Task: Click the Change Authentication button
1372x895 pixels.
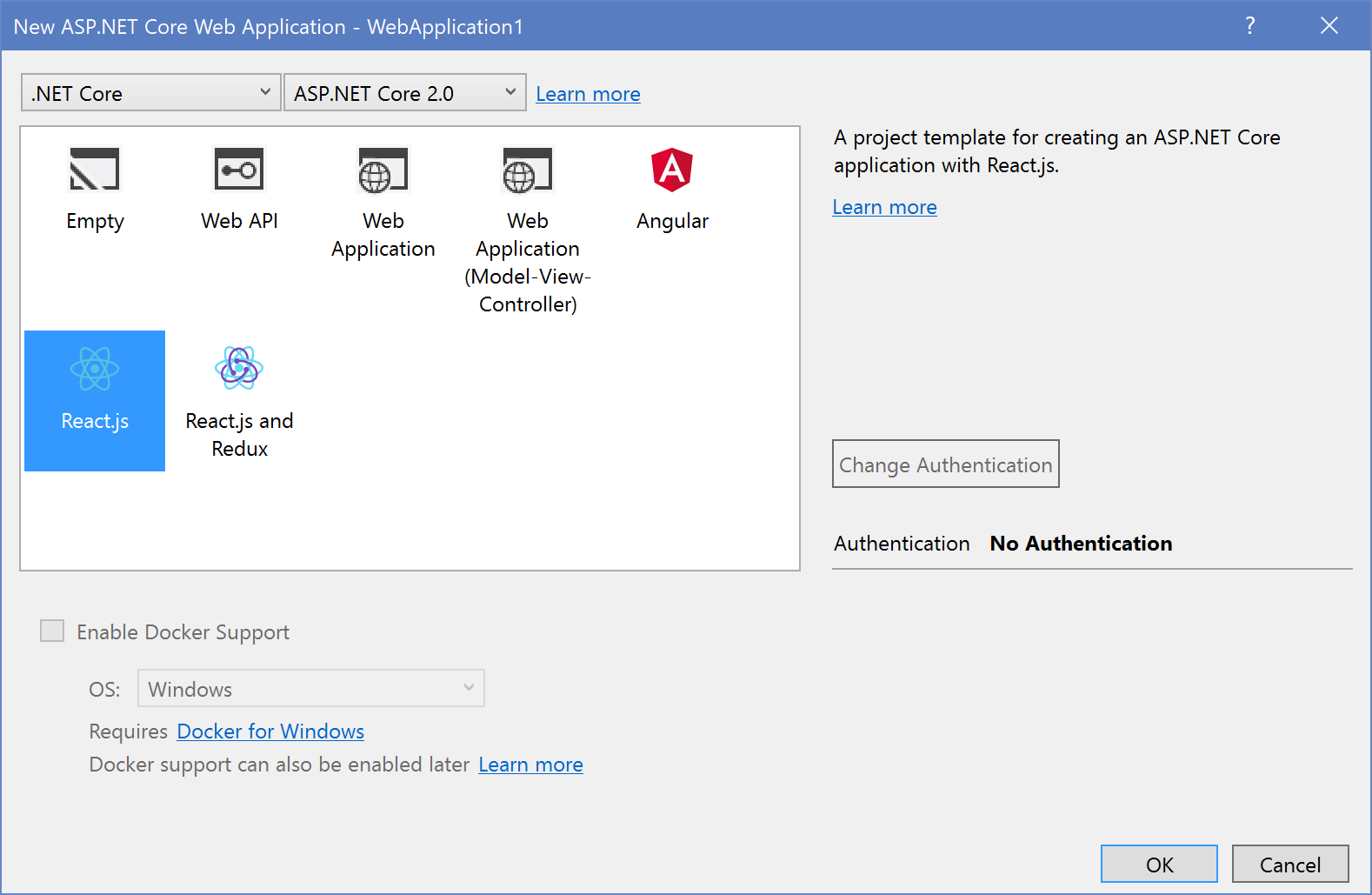Action: coord(945,464)
